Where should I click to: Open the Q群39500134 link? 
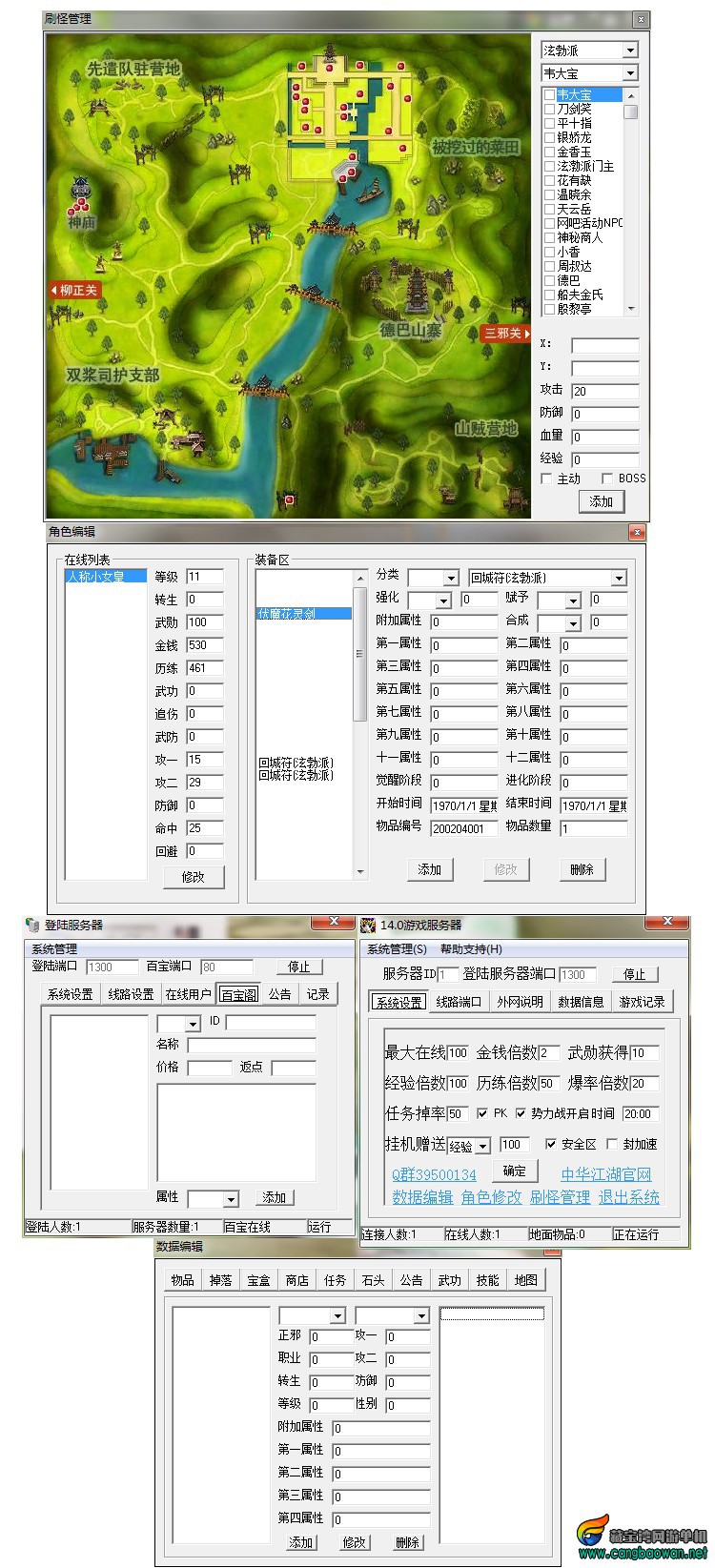point(434,1174)
